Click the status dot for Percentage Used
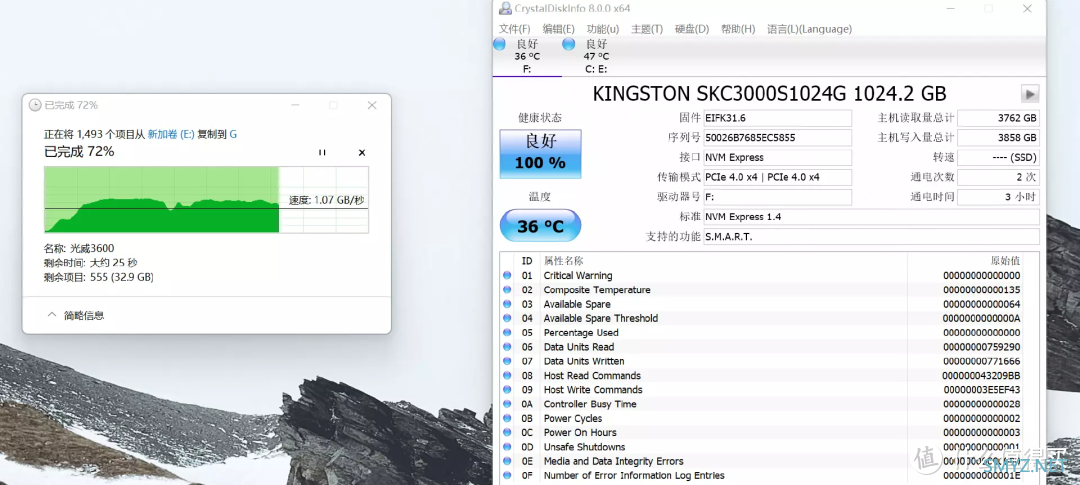The width and height of the screenshot is (1080, 485). pyautogui.click(x=507, y=333)
